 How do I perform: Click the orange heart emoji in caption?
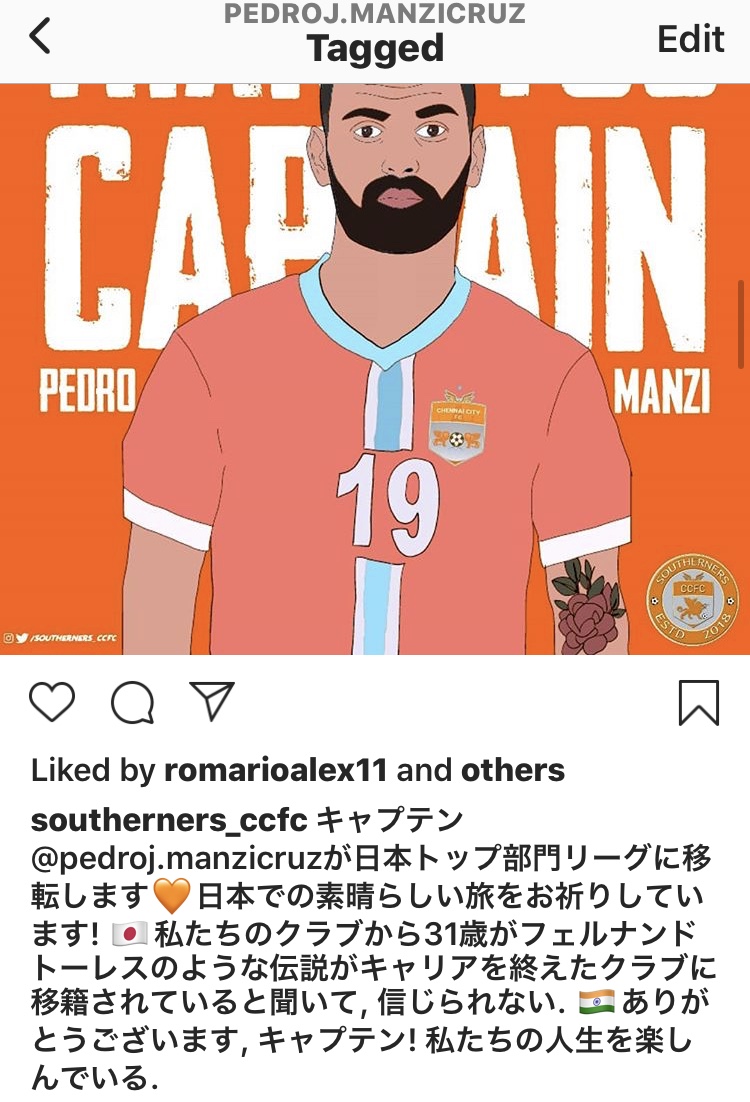[x=172, y=896]
